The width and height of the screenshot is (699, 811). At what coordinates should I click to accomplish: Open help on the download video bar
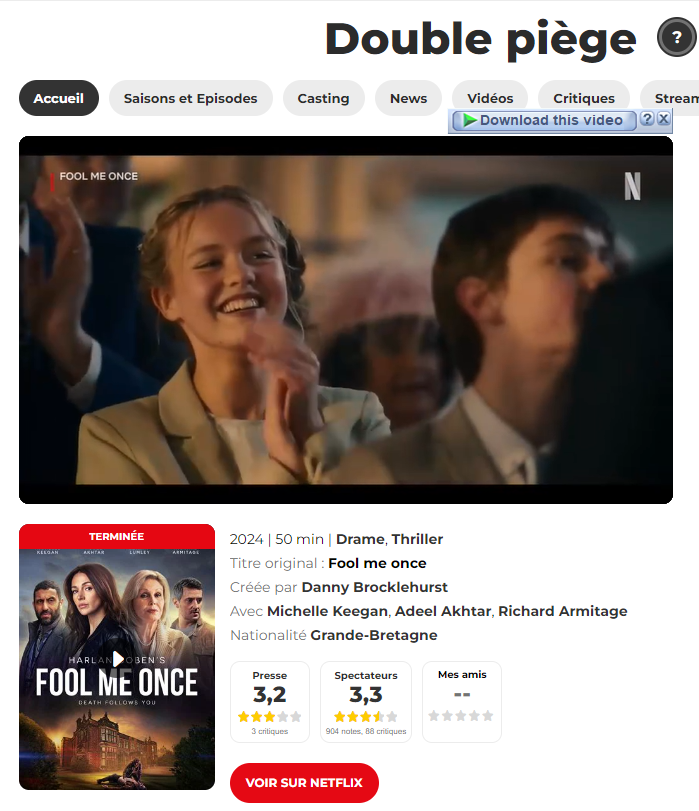[x=647, y=118]
